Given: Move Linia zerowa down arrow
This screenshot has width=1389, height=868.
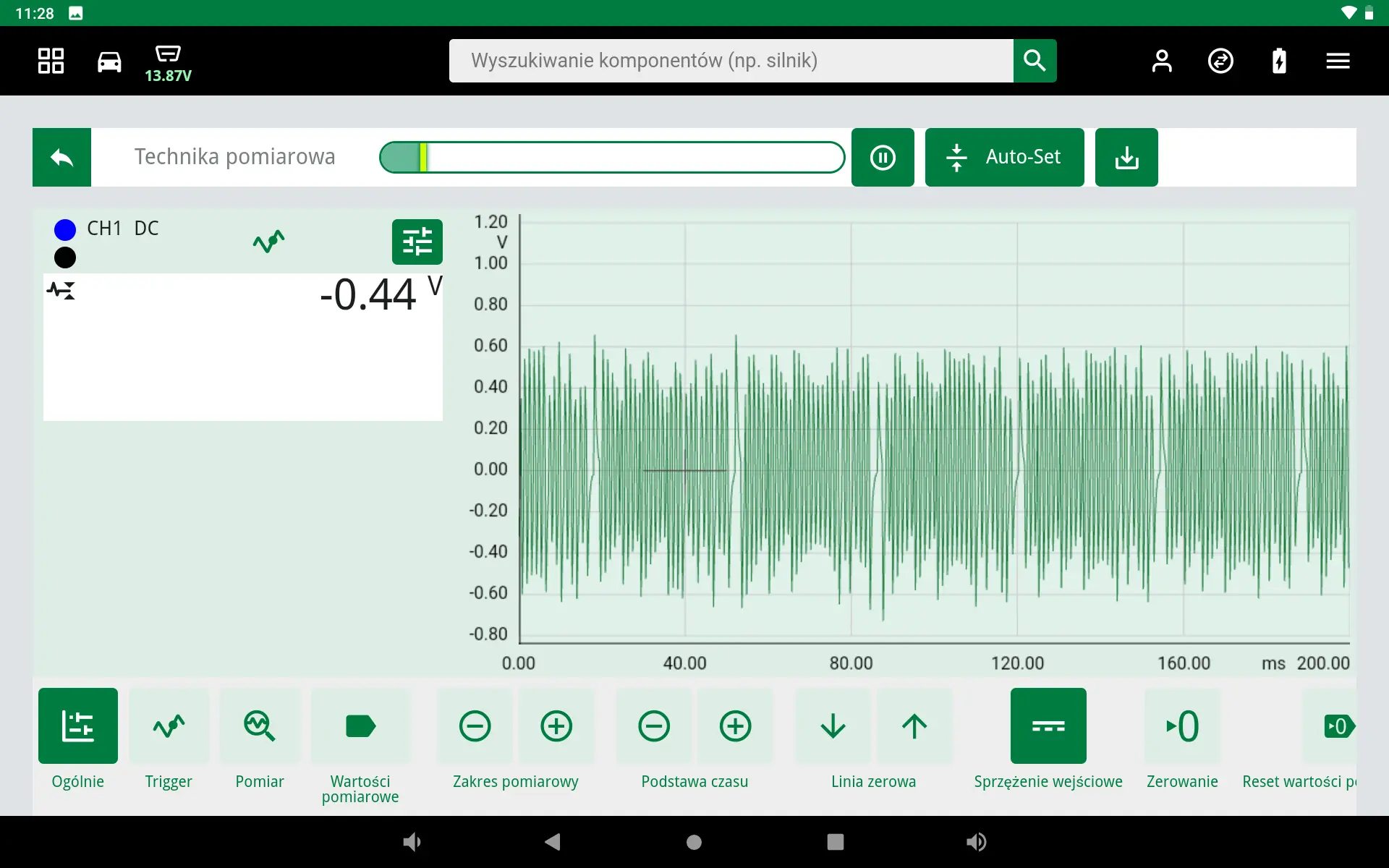Looking at the screenshot, I should coord(833,726).
